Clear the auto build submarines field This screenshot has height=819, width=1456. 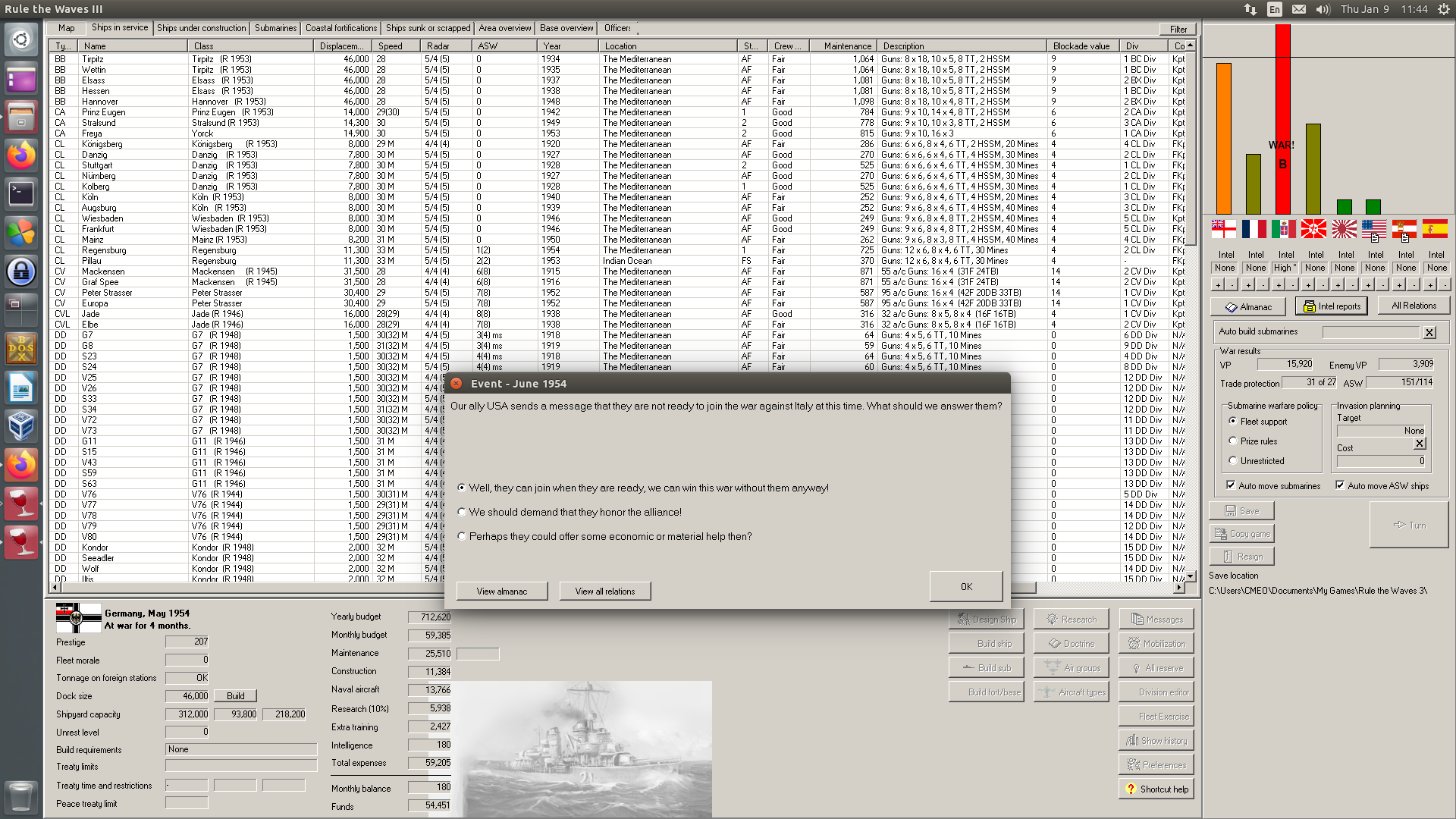(1429, 332)
